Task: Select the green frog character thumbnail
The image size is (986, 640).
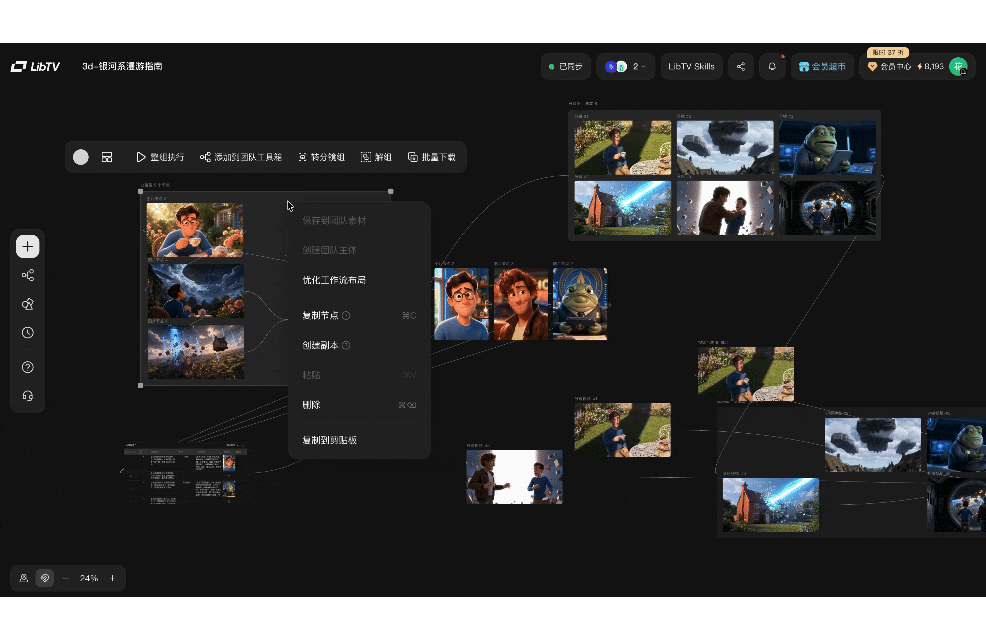Action: point(580,304)
